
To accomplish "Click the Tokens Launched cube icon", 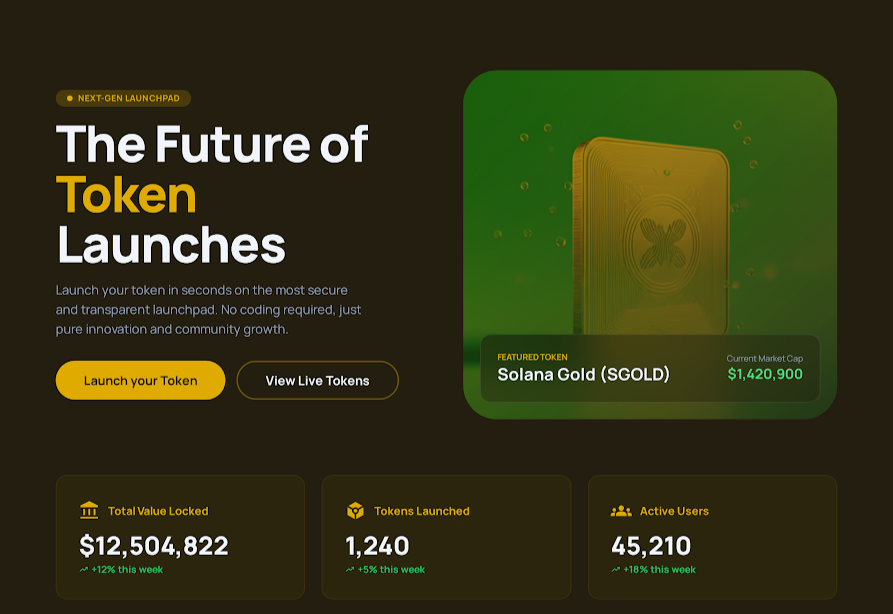I will pyautogui.click(x=355, y=510).
